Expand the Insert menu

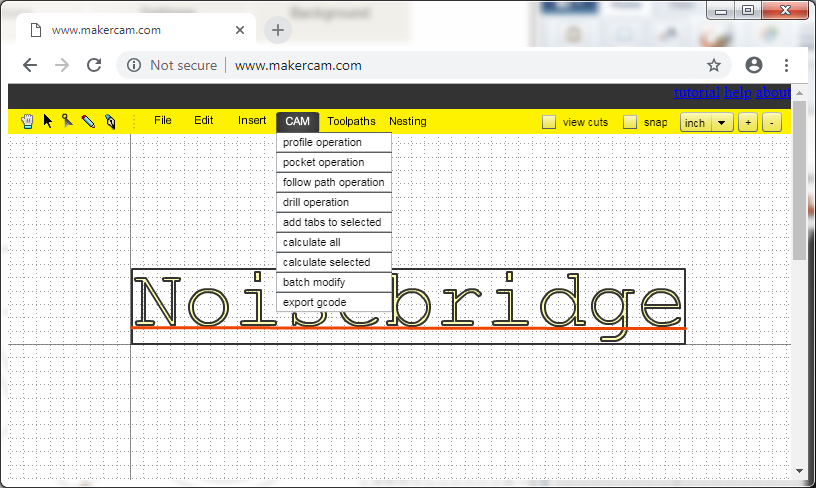click(x=252, y=121)
